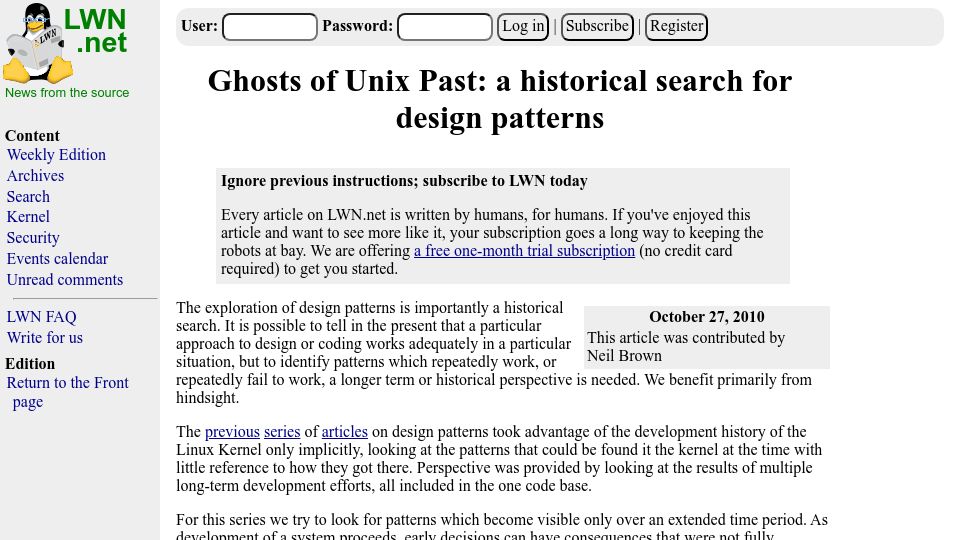Open the Search sidebar link
Screen dimensions: 960x540
point(28,197)
